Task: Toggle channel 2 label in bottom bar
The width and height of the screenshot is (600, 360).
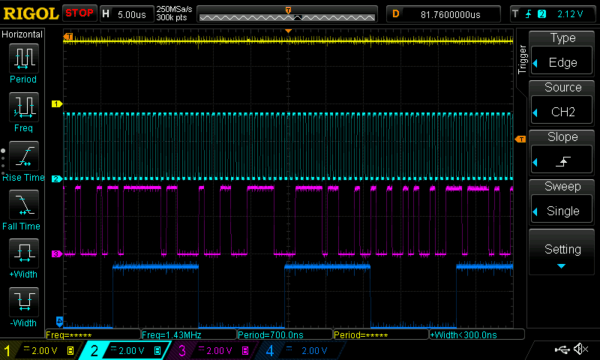Action: point(125,350)
